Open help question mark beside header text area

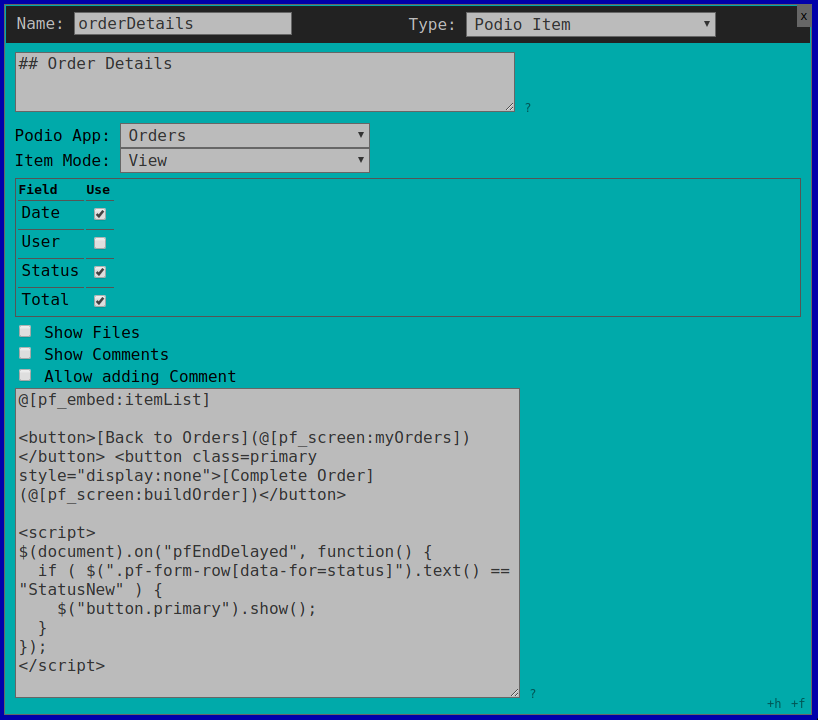(528, 107)
